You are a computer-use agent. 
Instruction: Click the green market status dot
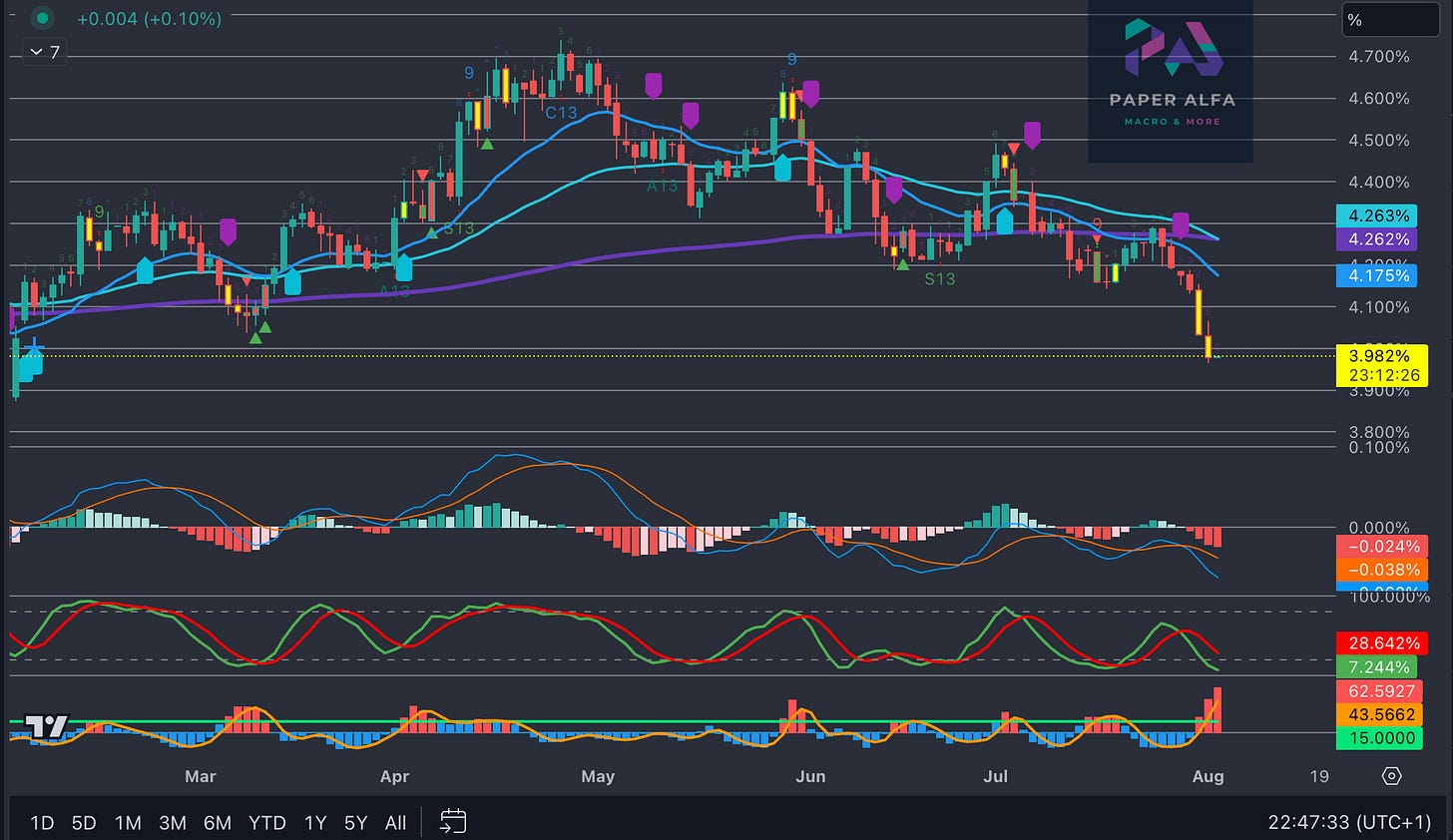coord(42,18)
